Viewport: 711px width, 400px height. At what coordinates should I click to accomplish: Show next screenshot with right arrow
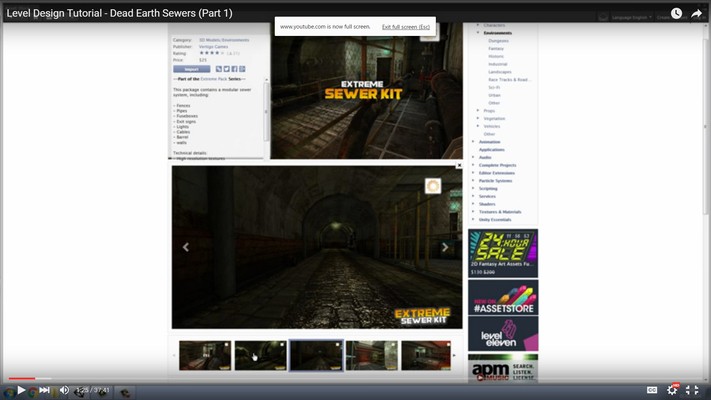click(x=445, y=247)
